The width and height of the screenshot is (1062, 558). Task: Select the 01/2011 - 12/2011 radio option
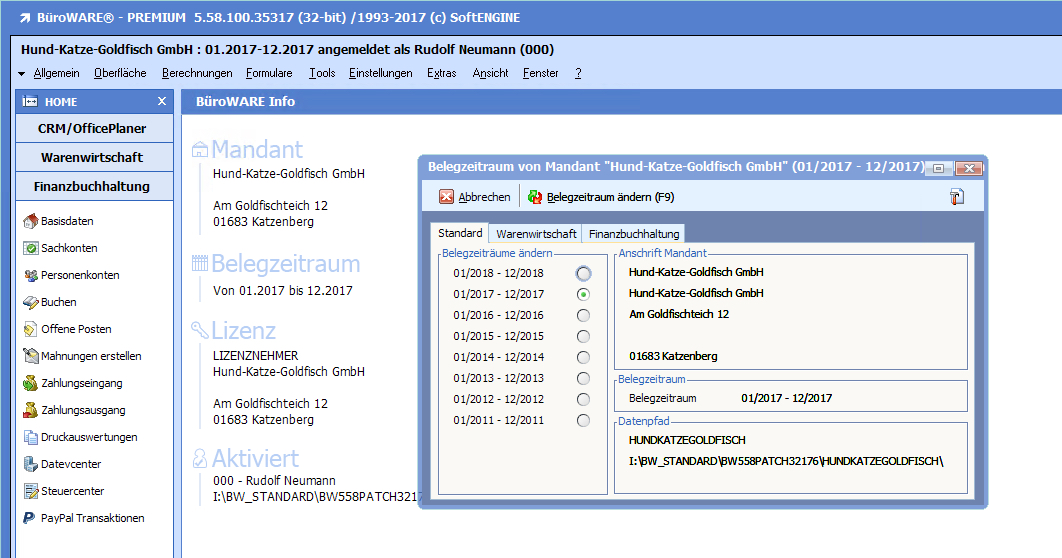point(583,420)
